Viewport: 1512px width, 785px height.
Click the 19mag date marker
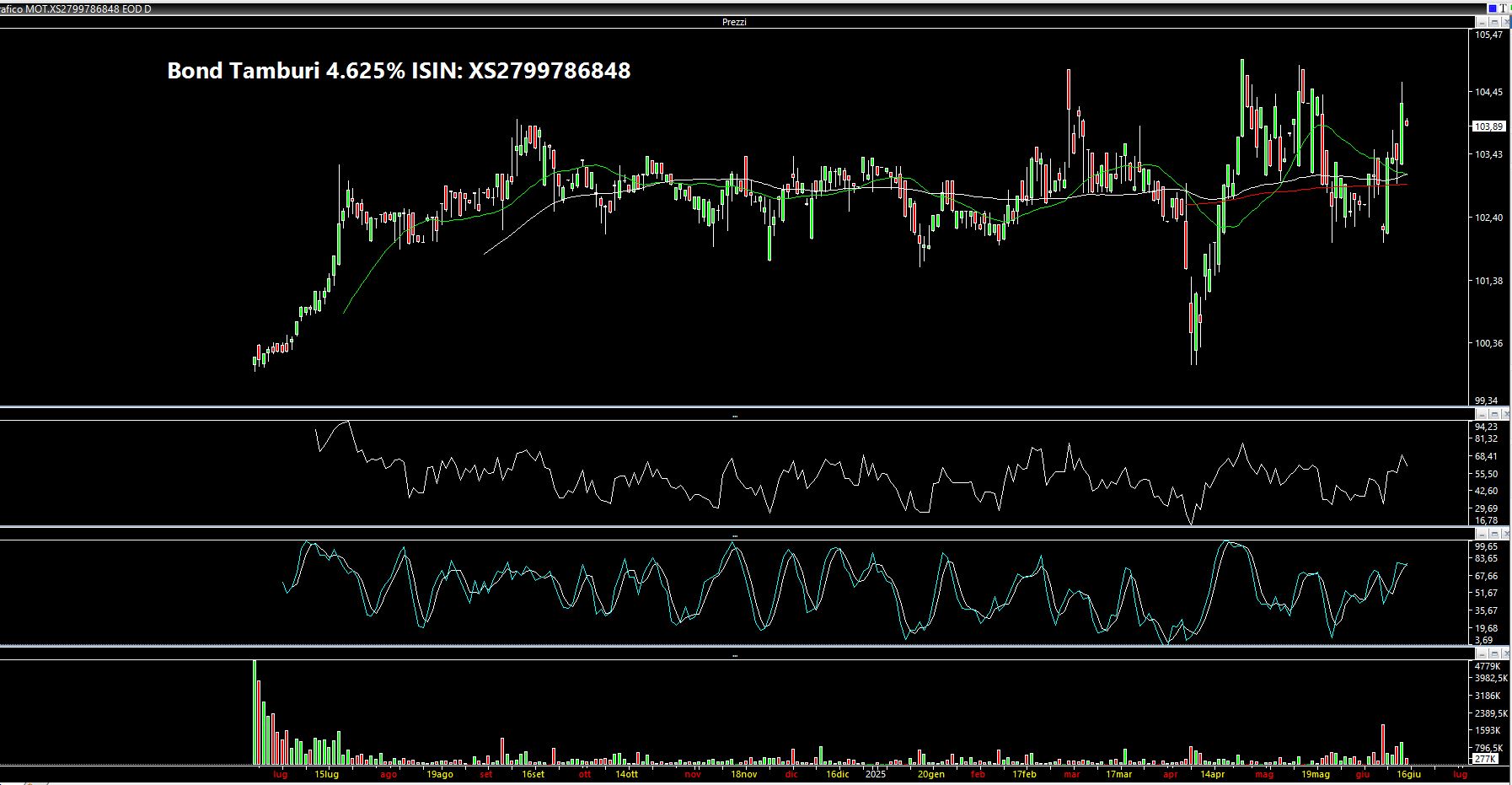(x=1316, y=774)
